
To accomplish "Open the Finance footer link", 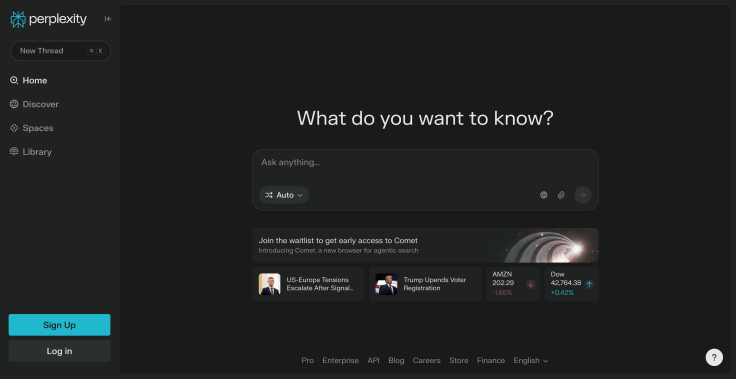I will 491,361.
